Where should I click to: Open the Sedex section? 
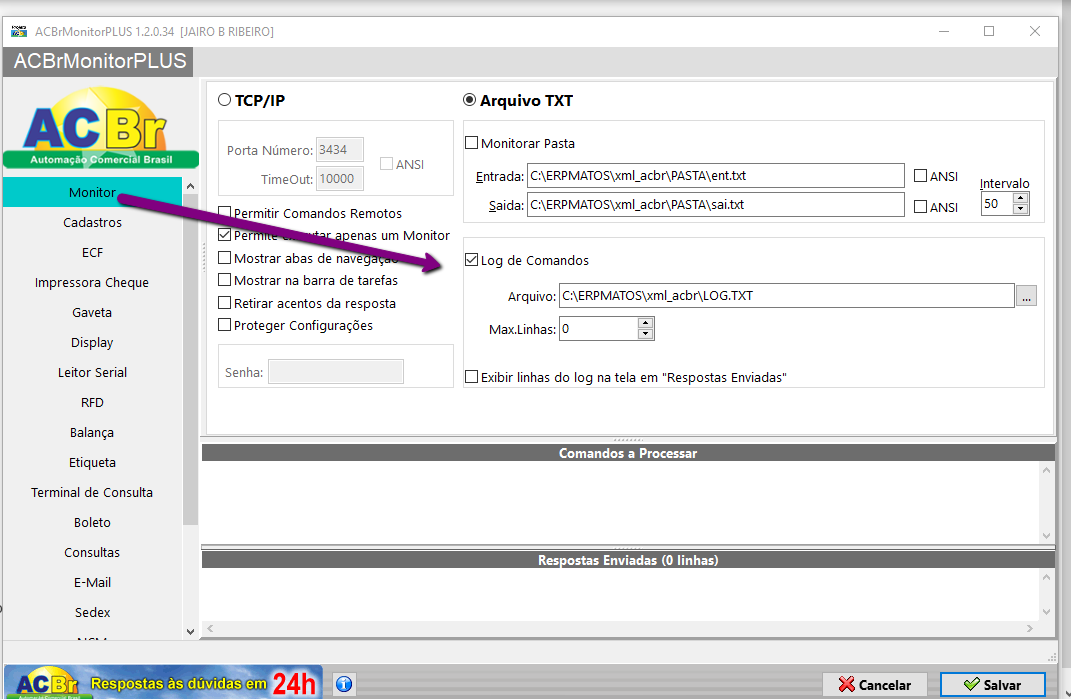click(92, 613)
